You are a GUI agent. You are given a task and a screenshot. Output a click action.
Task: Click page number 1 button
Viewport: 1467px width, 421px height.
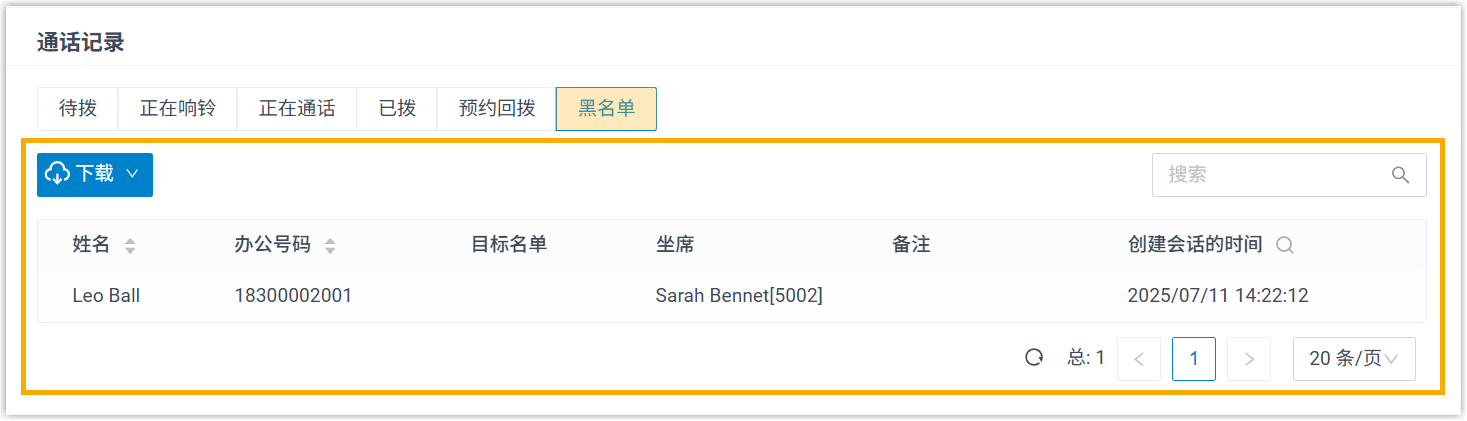point(1194,359)
